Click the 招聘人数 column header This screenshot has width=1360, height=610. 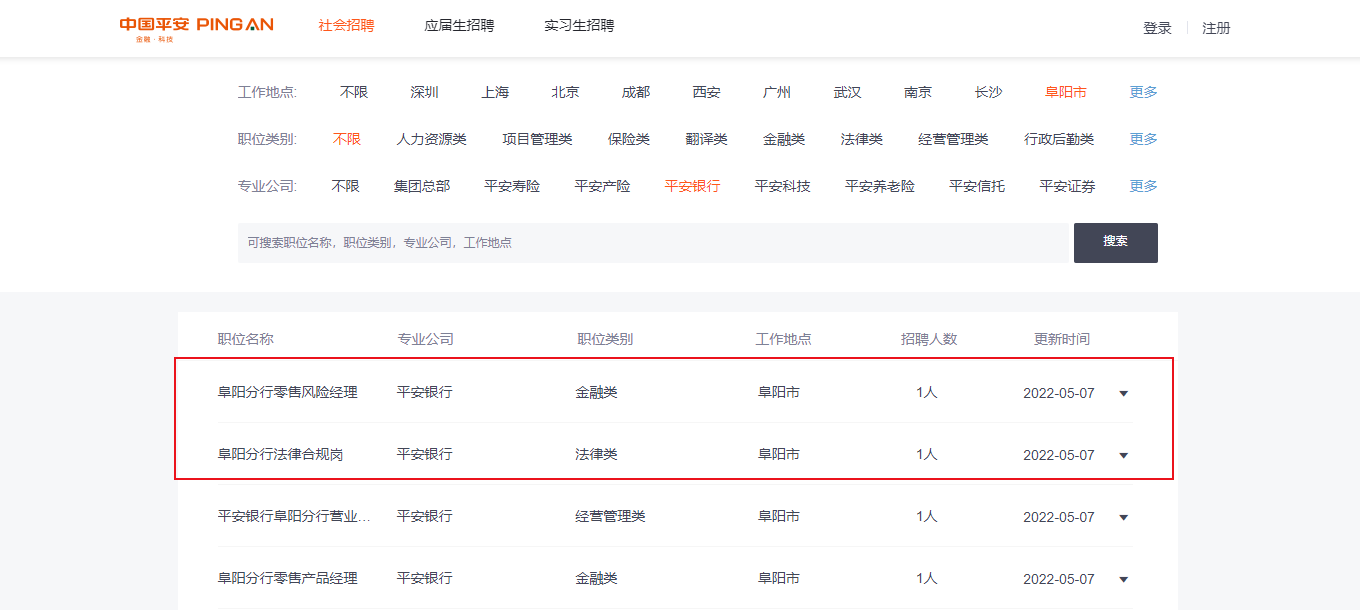929,339
